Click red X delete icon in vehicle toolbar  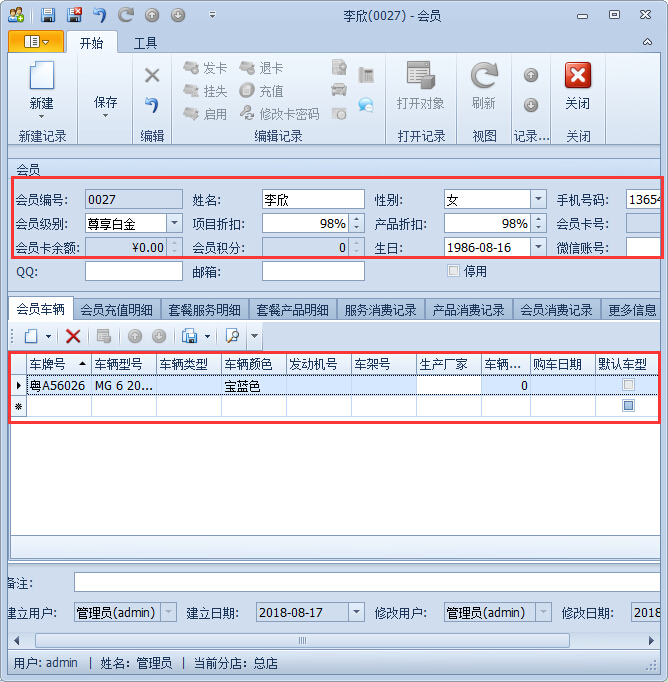click(x=73, y=337)
